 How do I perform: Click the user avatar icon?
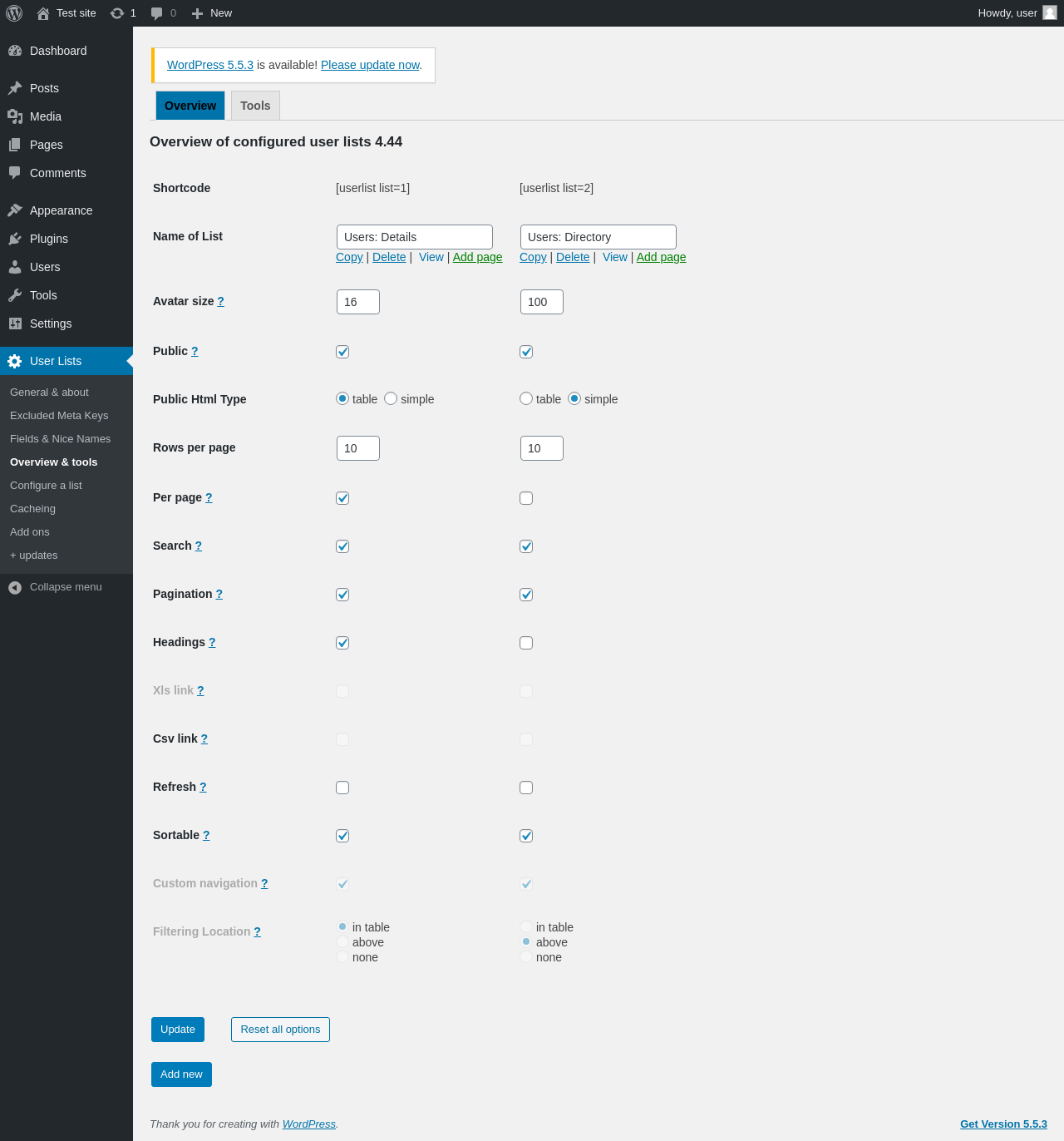tap(1050, 12)
